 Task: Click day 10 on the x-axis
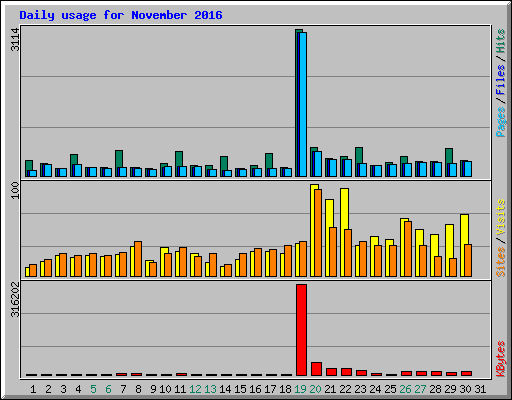tap(165, 389)
